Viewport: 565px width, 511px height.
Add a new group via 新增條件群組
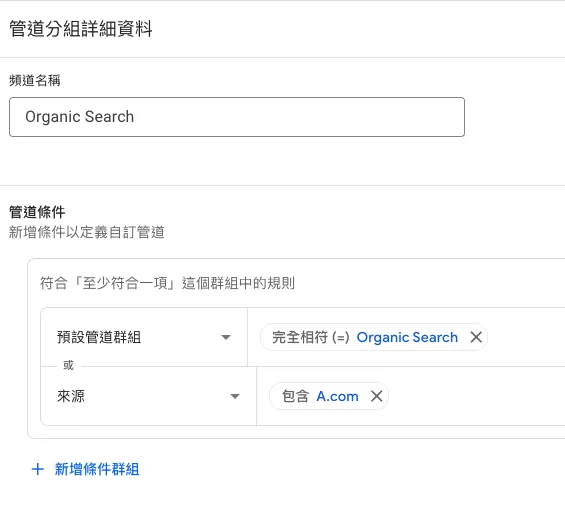pos(97,469)
